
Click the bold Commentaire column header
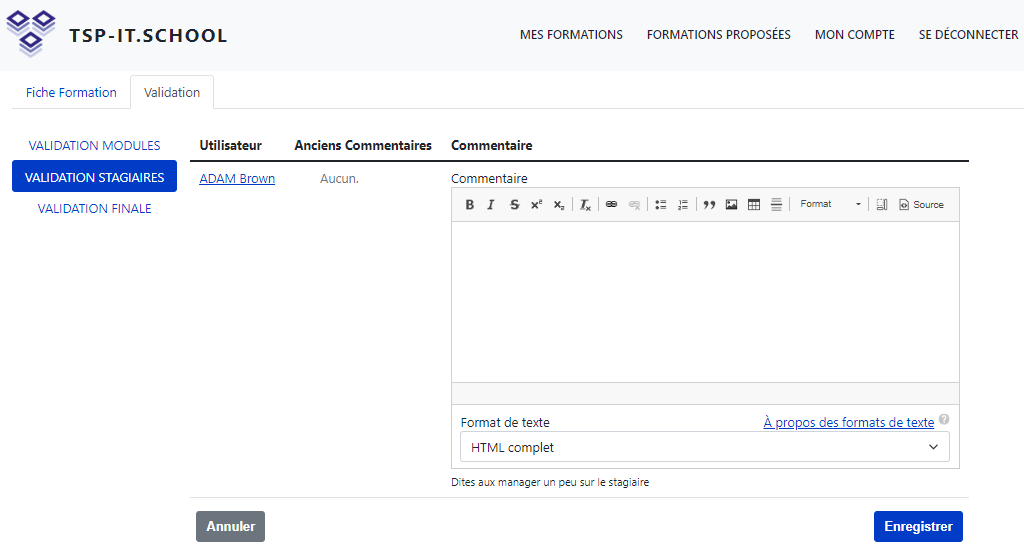[x=492, y=146]
